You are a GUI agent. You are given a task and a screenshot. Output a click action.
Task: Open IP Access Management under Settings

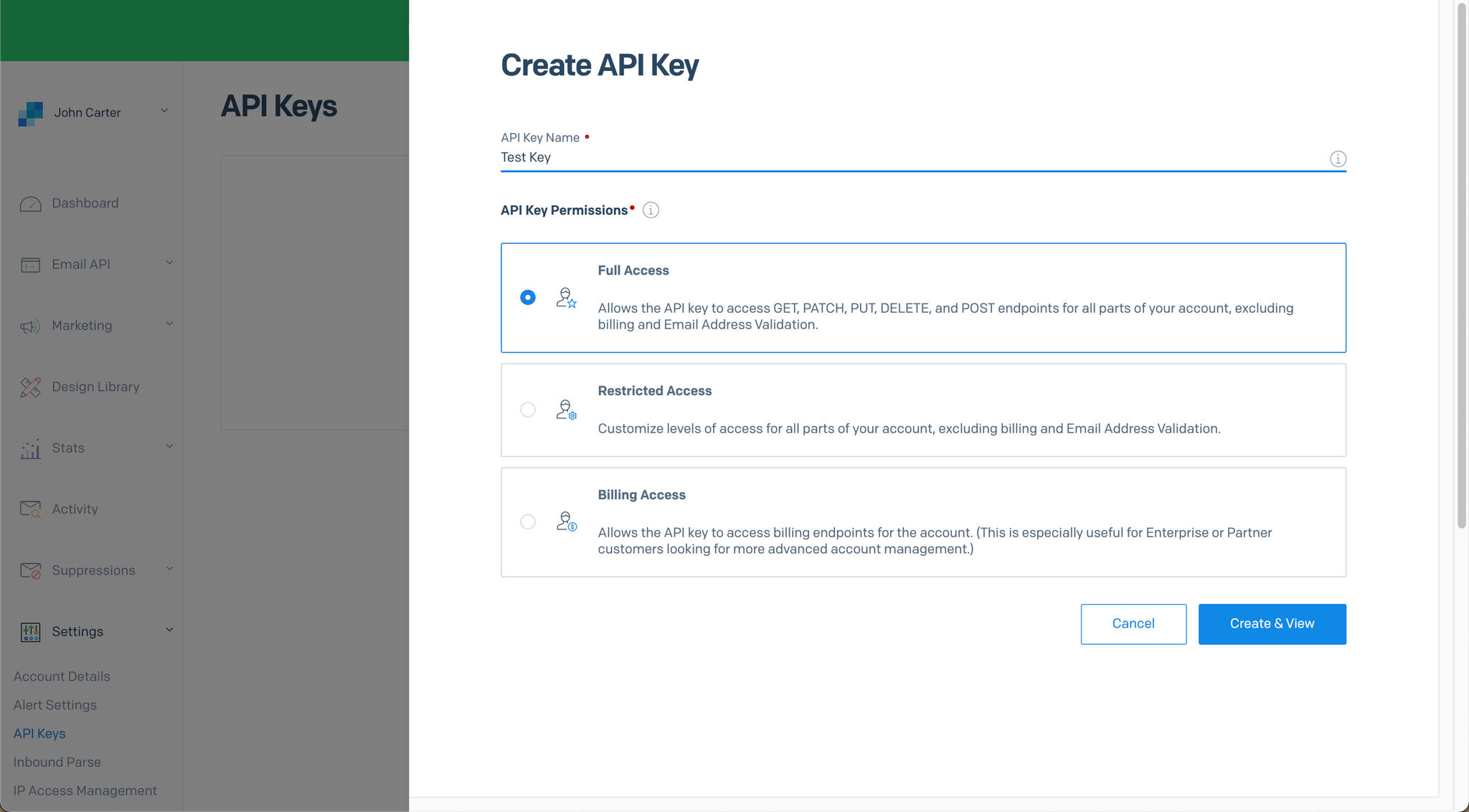85,790
